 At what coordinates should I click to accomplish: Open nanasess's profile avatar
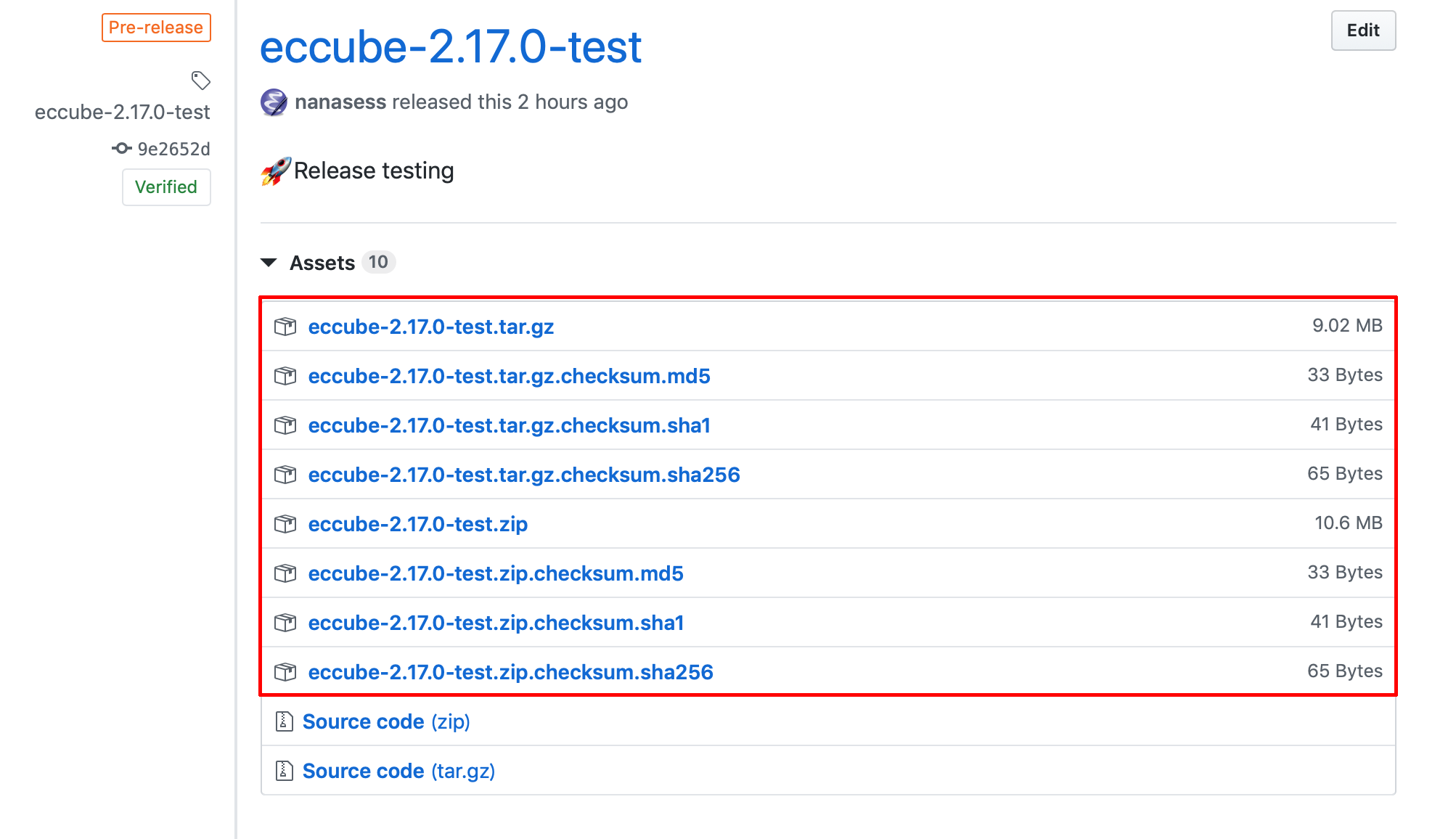pyautogui.click(x=274, y=102)
